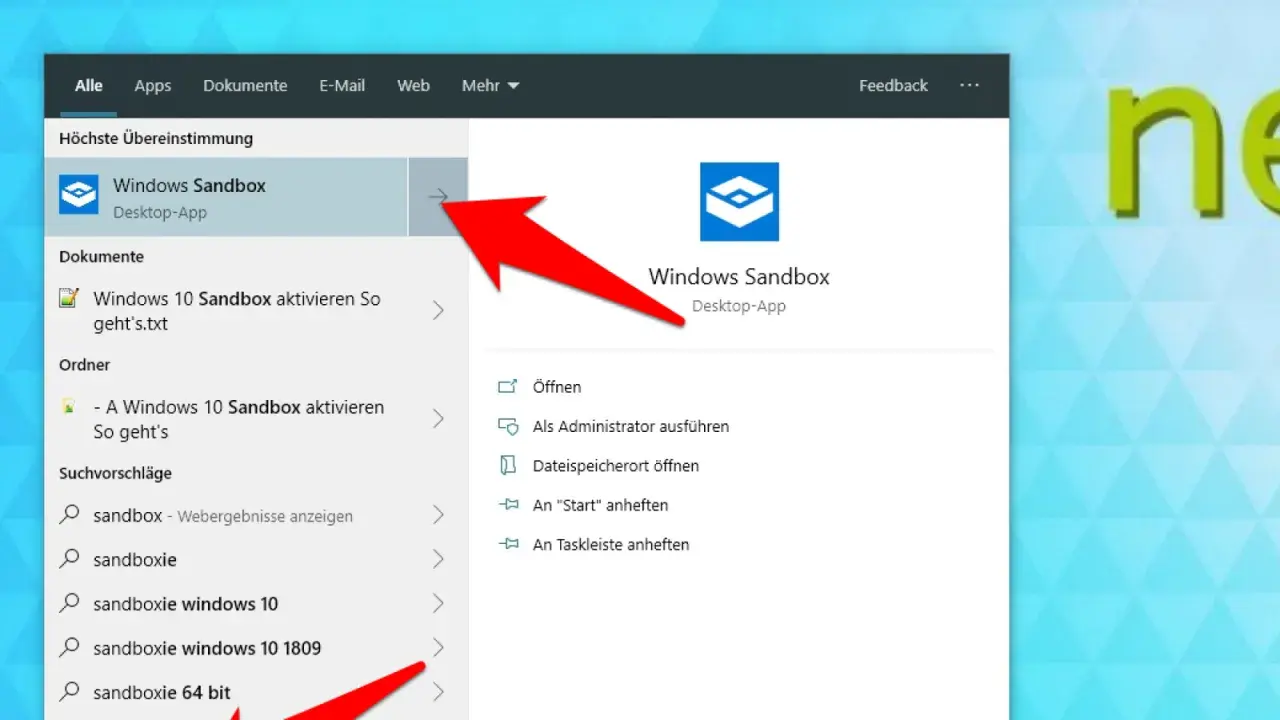Viewport: 1280px width, 720px height.
Task: Click the Feedback button
Action: tap(893, 86)
